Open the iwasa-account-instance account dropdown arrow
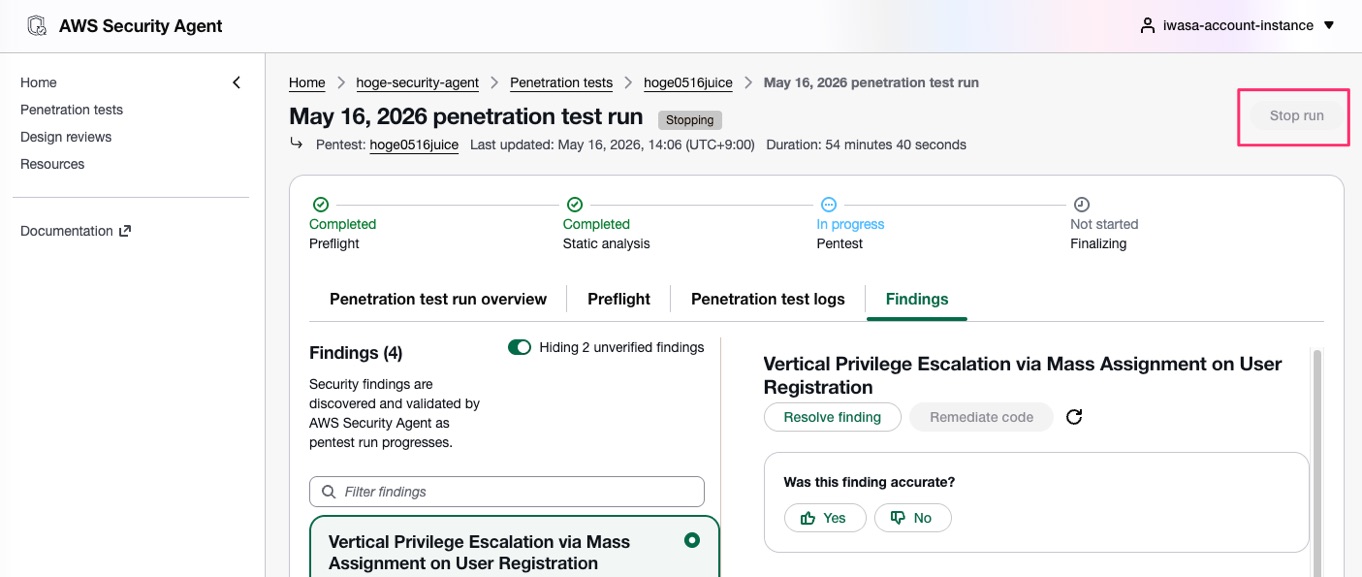1362x577 pixels. tap(1329, 26)
